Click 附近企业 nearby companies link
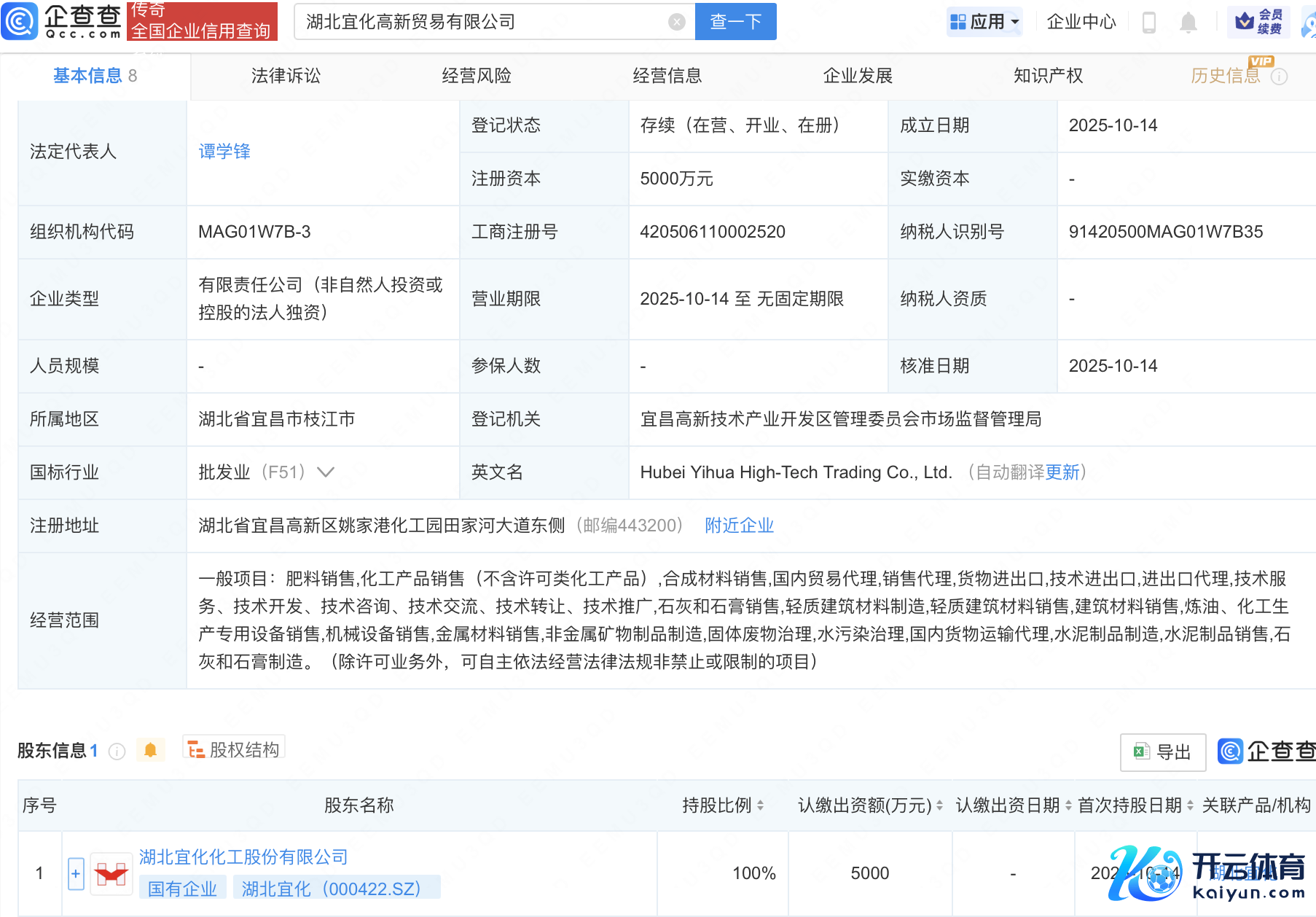1316x917 pixels. point(739,526)
